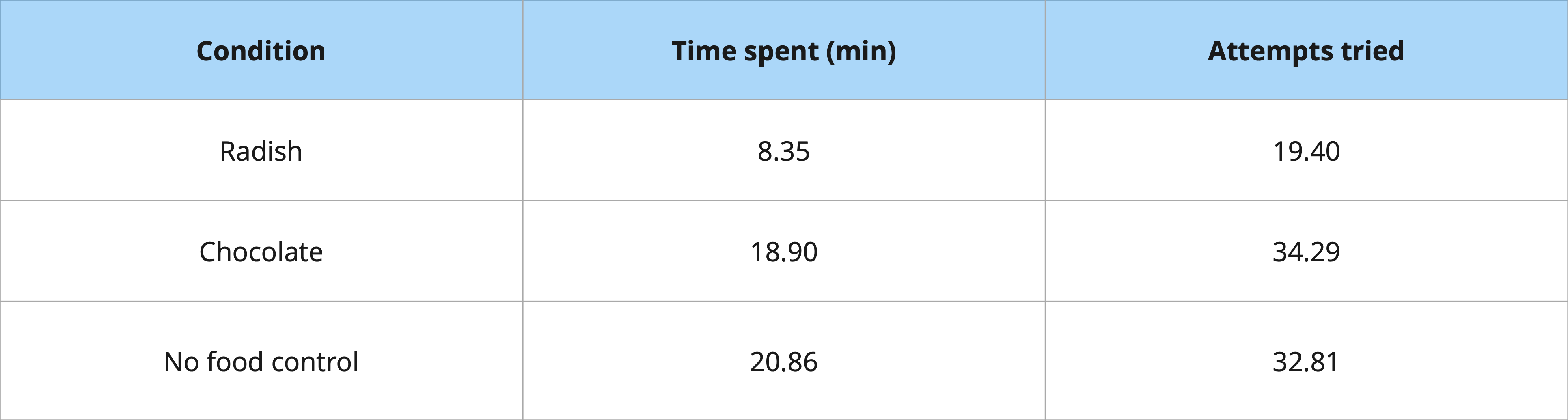Select the 32.81 attempts cell

1306,362
